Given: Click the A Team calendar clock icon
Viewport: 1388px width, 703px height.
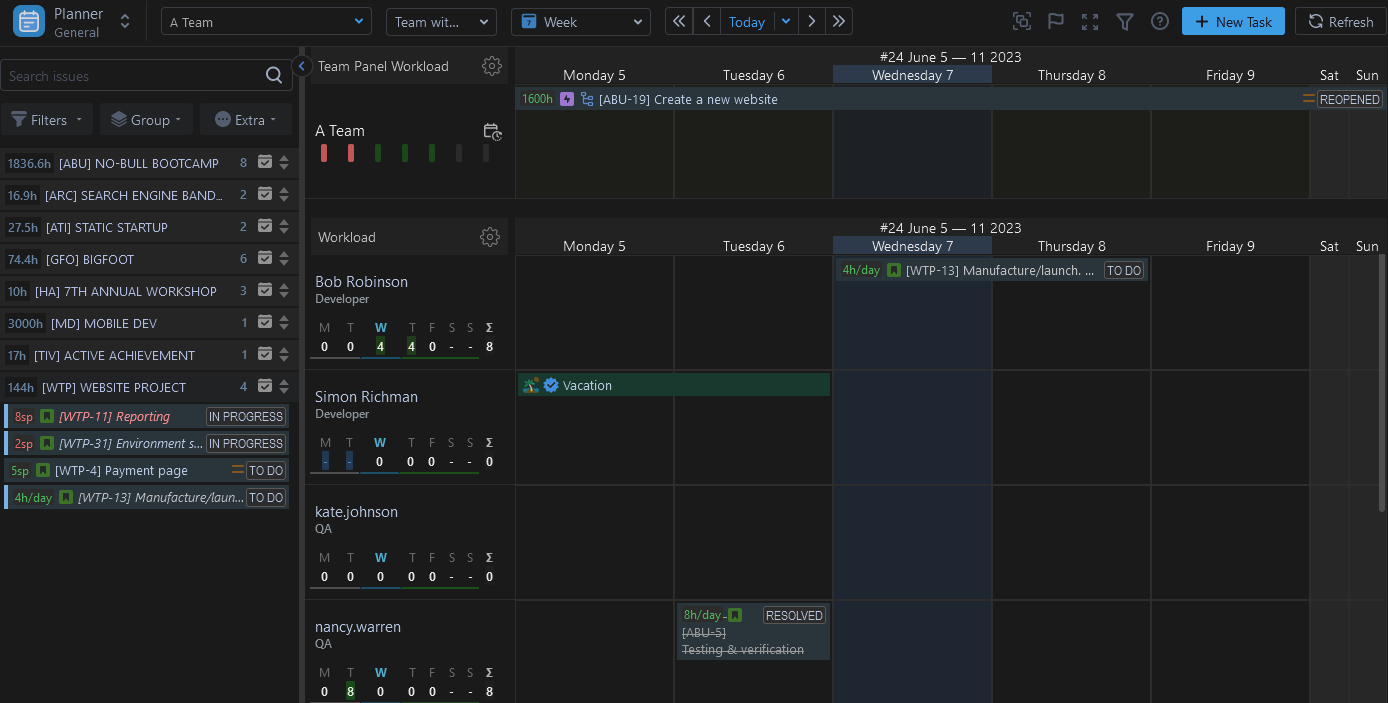Looking at the screenshot, I should click(492, 132).
